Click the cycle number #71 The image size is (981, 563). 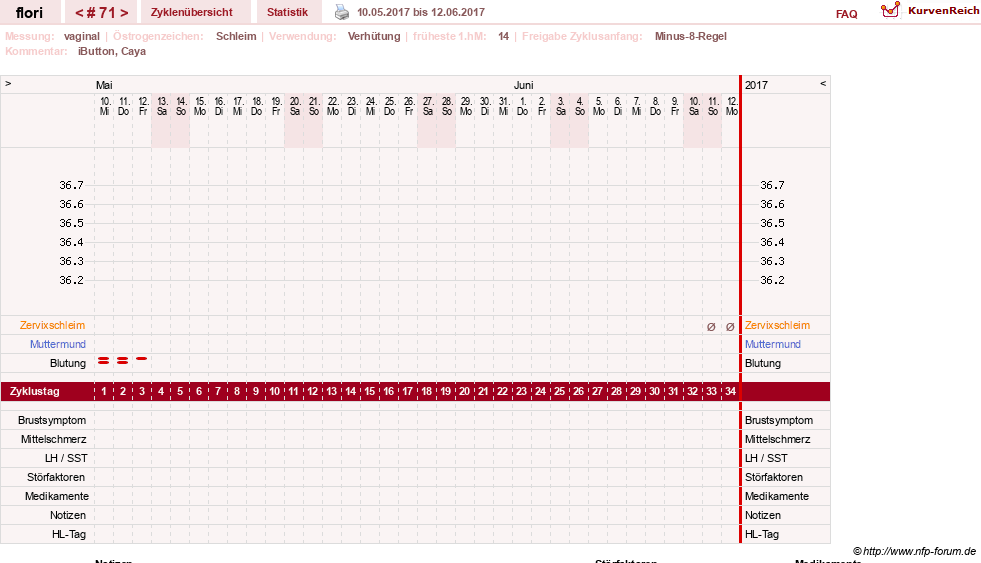[x=101, y=13]
